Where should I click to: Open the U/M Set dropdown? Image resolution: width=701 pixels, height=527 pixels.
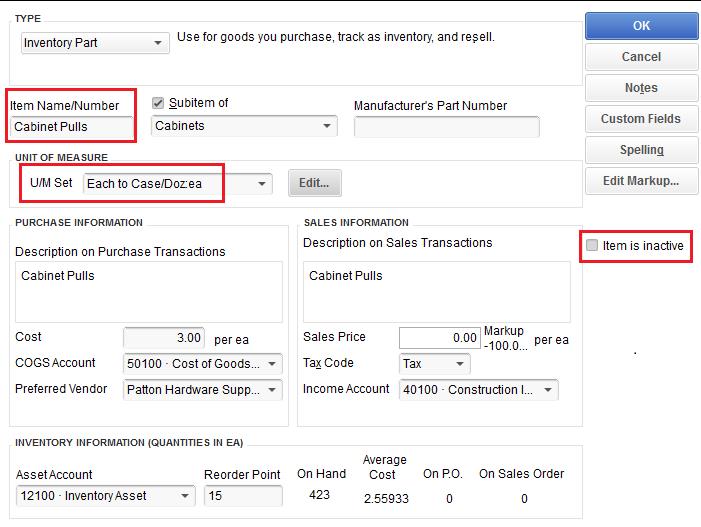(x=262, y=183)
